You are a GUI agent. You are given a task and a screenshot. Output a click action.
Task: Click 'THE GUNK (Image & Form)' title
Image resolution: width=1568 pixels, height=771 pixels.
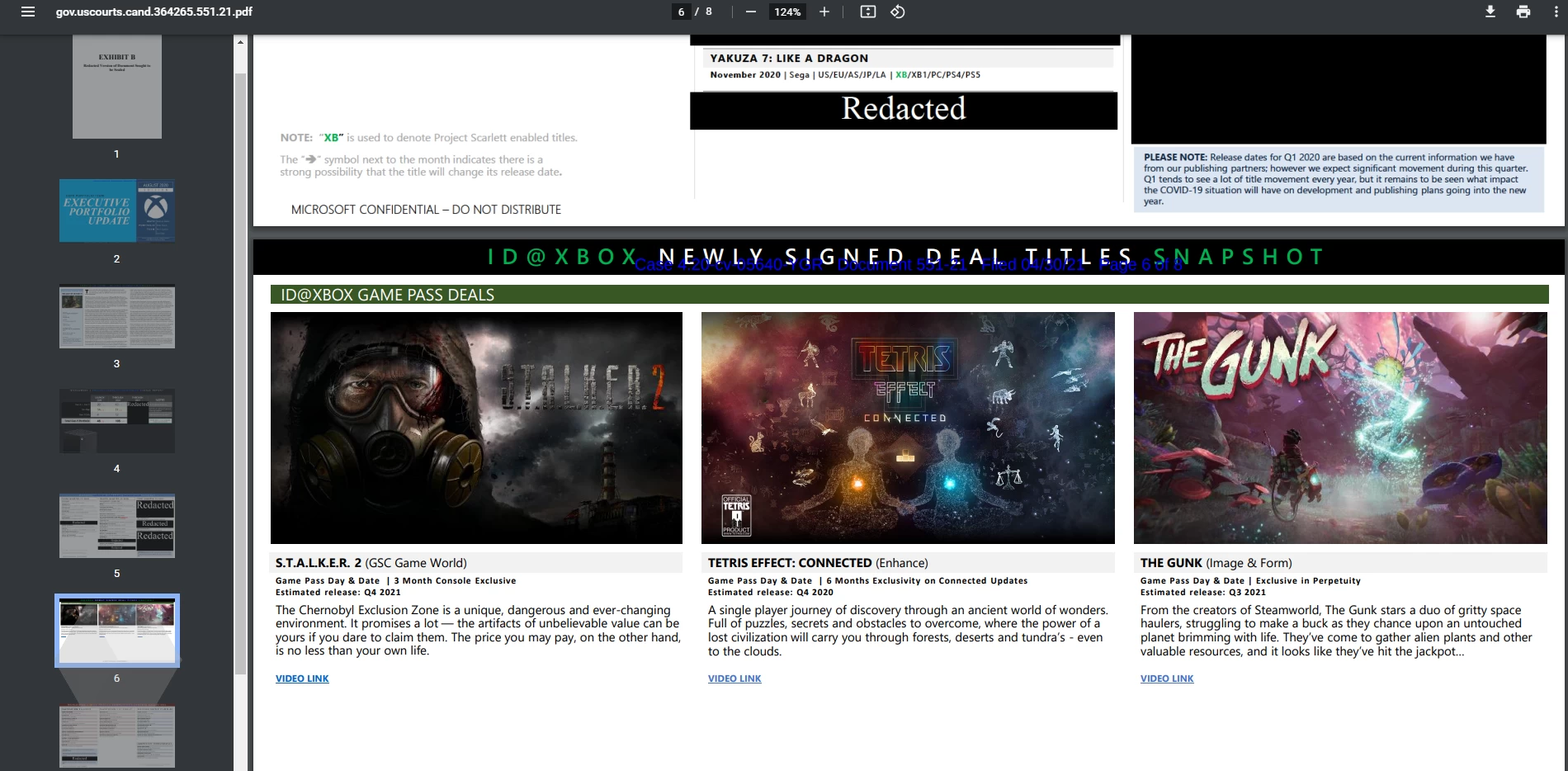coord(1216,563)
